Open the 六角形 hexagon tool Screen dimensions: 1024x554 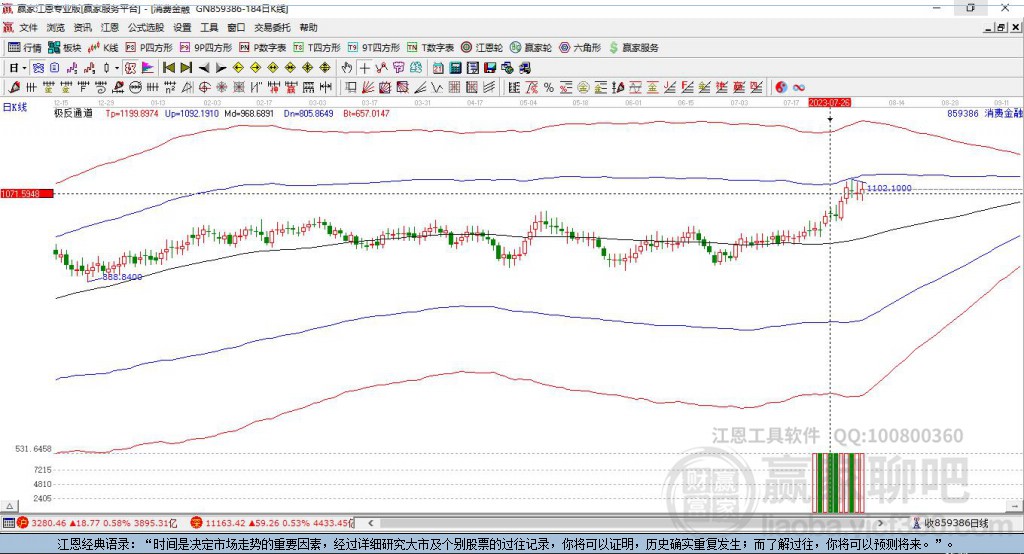579,48
